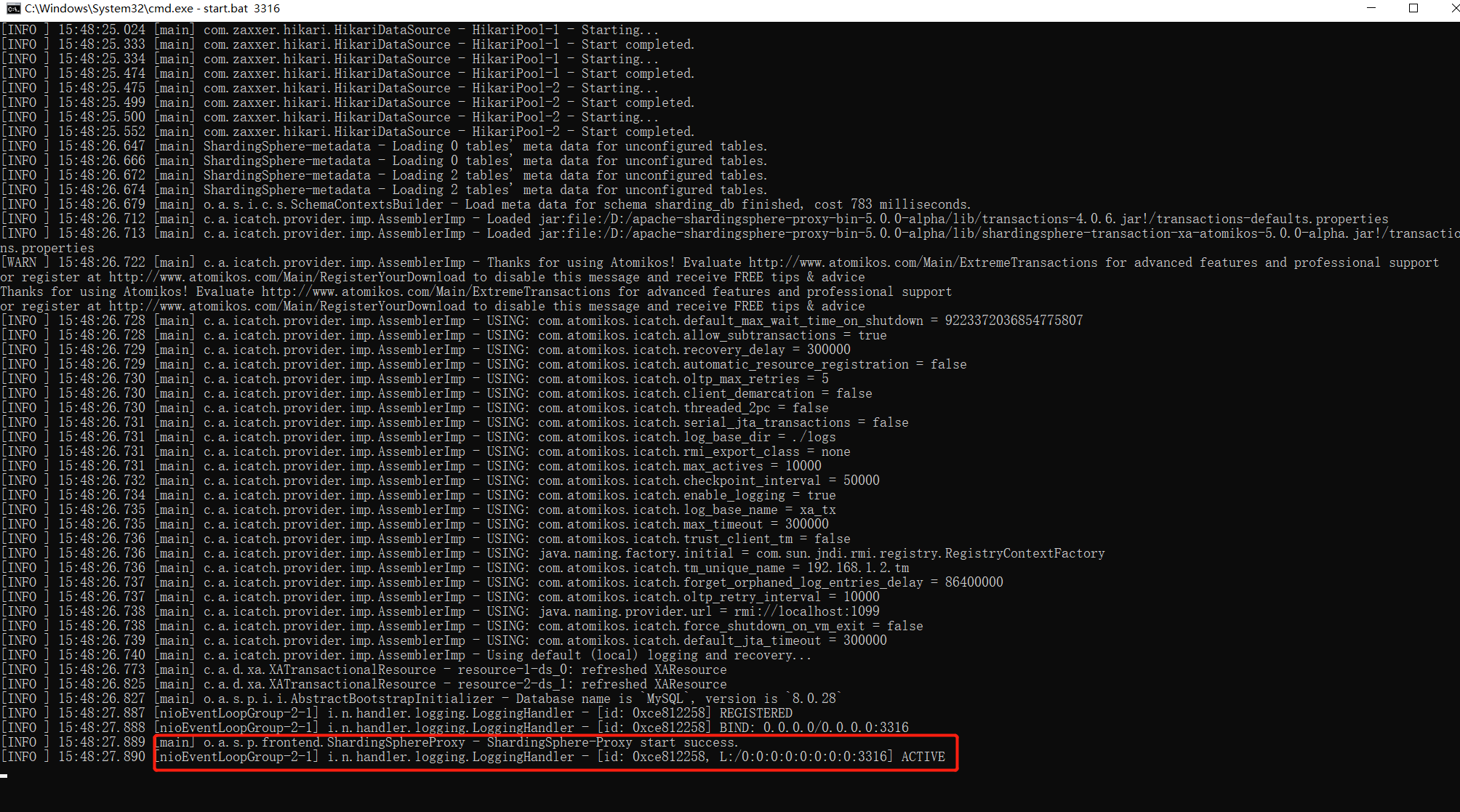Click 'Using default (local) logging and recovery...' line
1460x812 pixels.
point(649,655)
